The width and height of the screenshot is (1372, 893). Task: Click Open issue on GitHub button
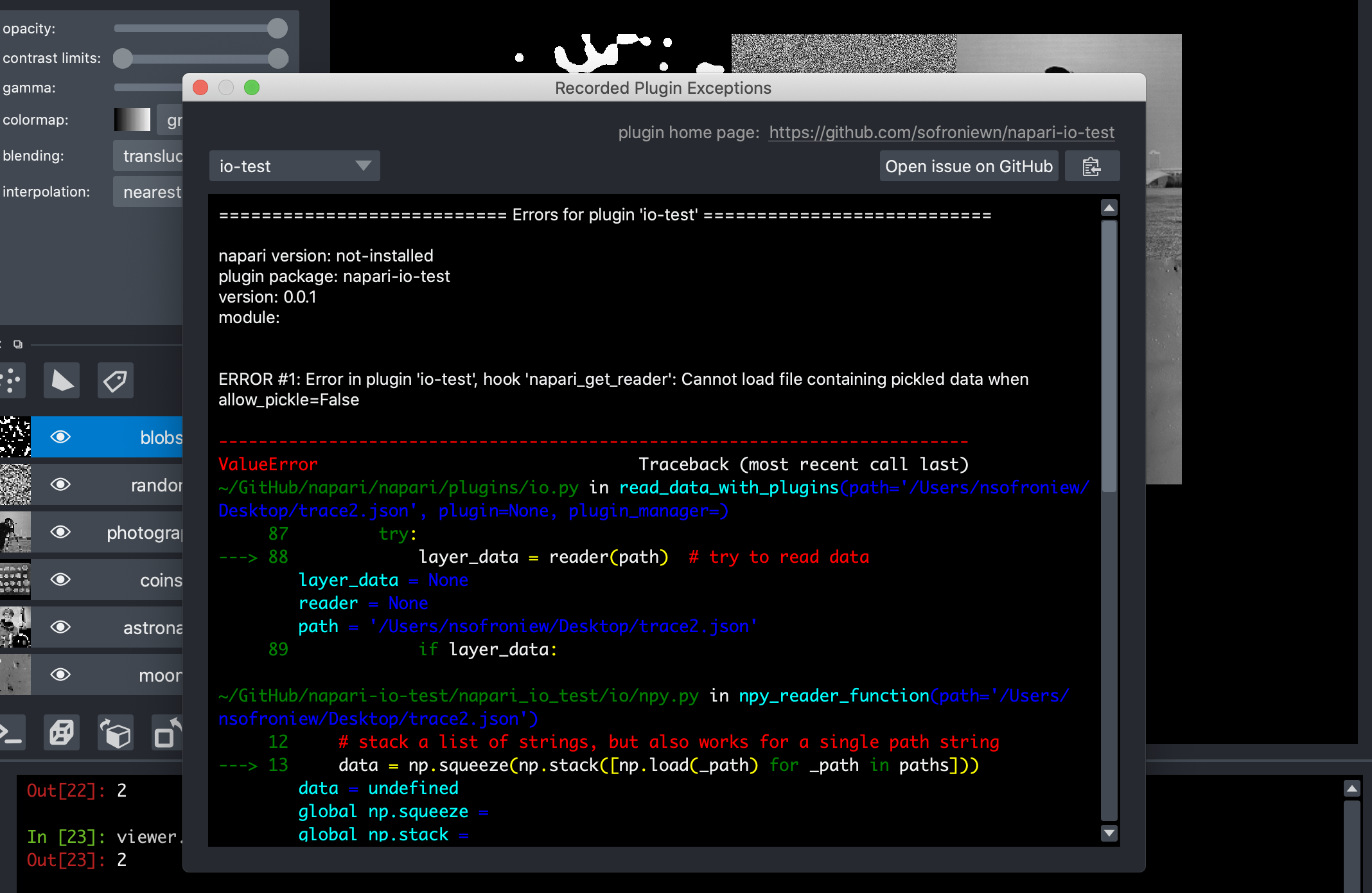969,166
